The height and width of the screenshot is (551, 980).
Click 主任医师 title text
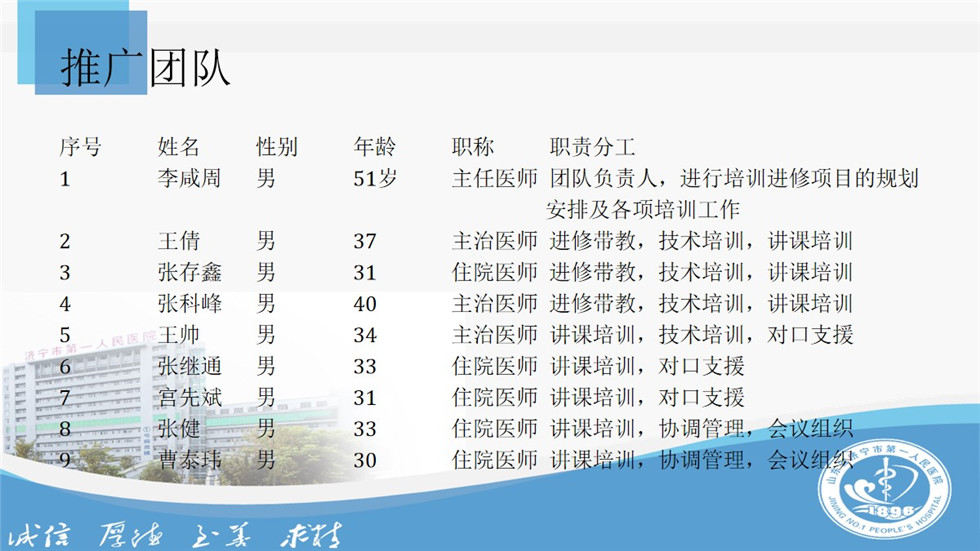pyautogui.click(x=494, y=179)
